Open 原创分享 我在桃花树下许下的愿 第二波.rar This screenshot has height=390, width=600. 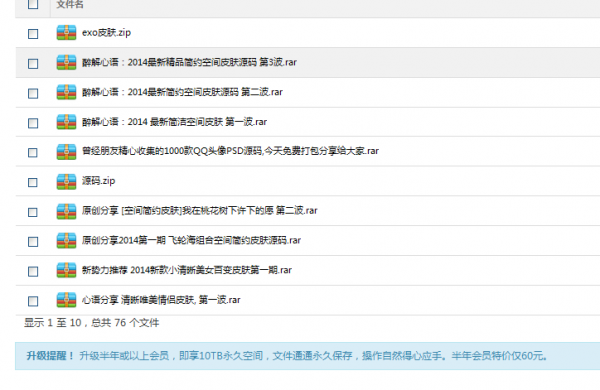[x=200, y=211]
